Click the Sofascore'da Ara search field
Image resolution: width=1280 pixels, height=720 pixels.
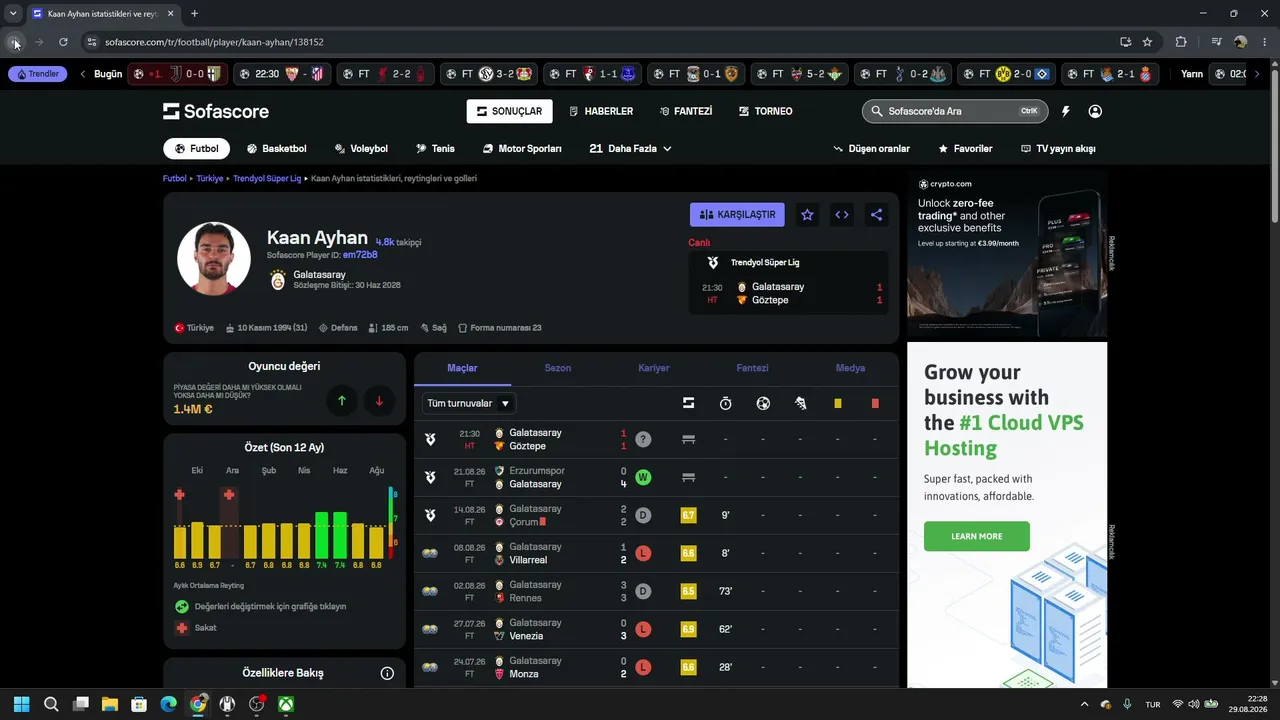point(954,111)
